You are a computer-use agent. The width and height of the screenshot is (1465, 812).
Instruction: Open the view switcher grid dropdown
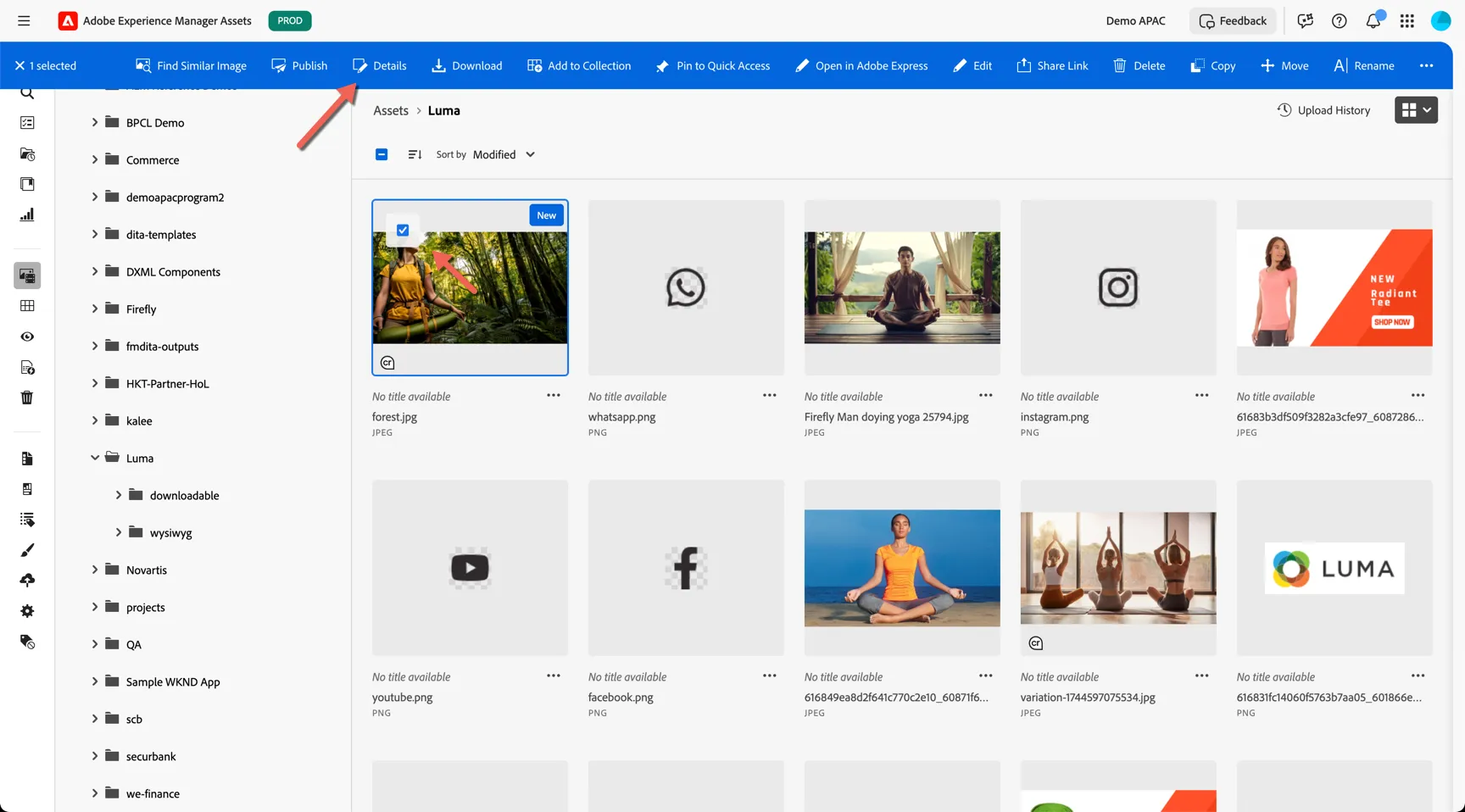point(1416,109)
